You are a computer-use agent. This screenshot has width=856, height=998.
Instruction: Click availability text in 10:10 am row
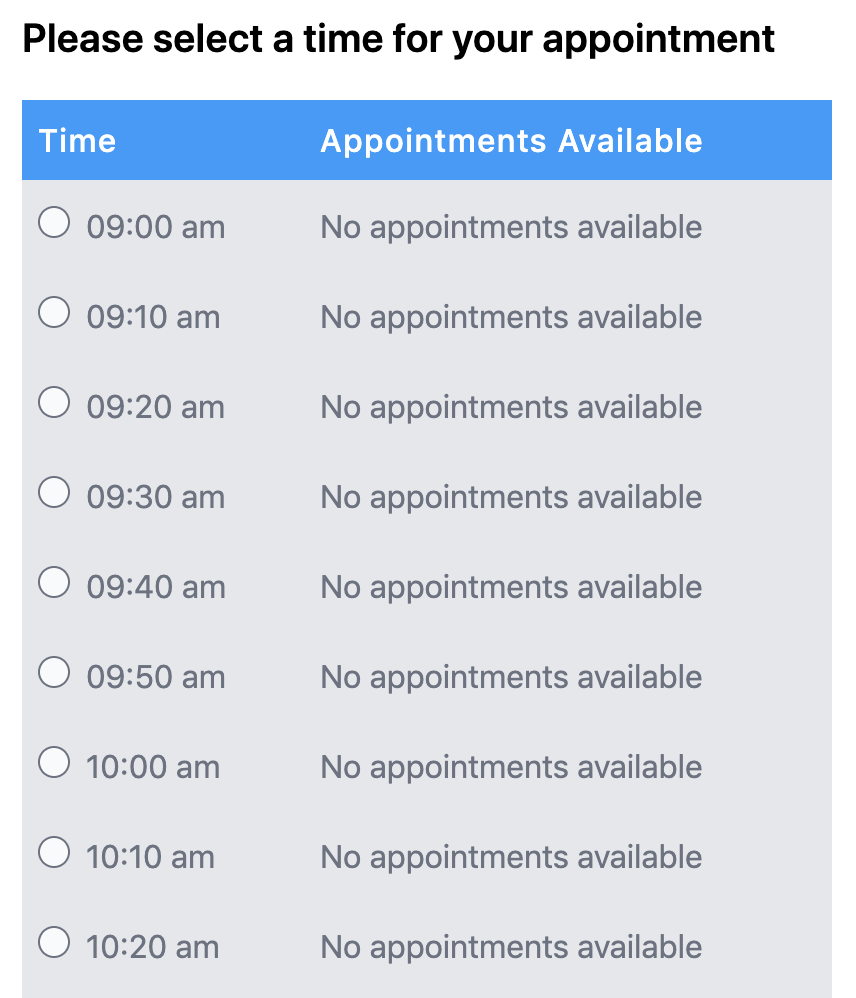coord(512,857)
